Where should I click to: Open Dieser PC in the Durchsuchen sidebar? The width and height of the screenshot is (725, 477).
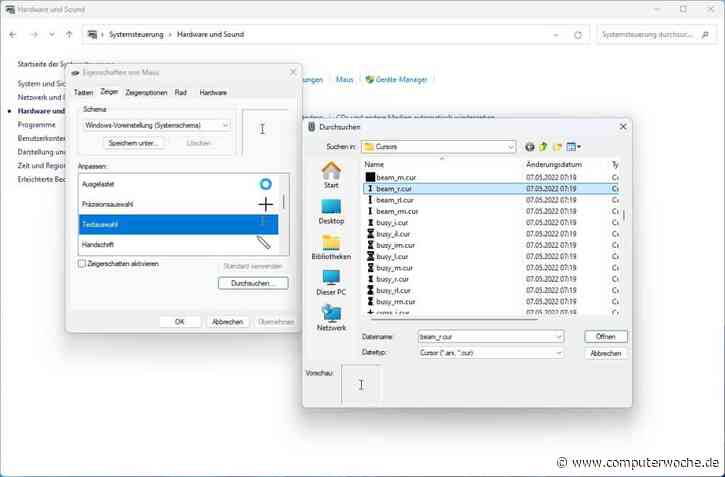(331, 283)
